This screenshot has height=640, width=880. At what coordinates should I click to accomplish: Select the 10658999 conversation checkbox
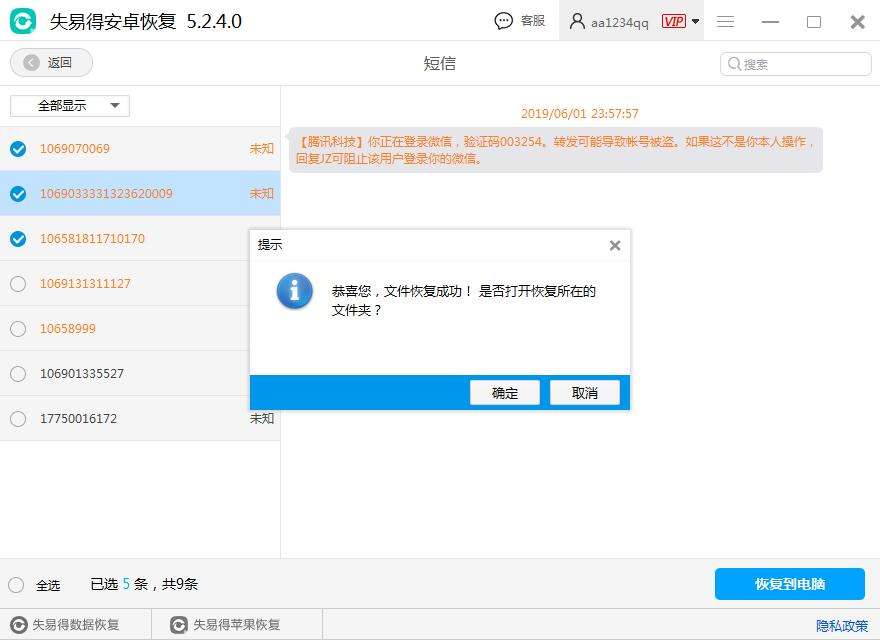click(x=18, y=328)
